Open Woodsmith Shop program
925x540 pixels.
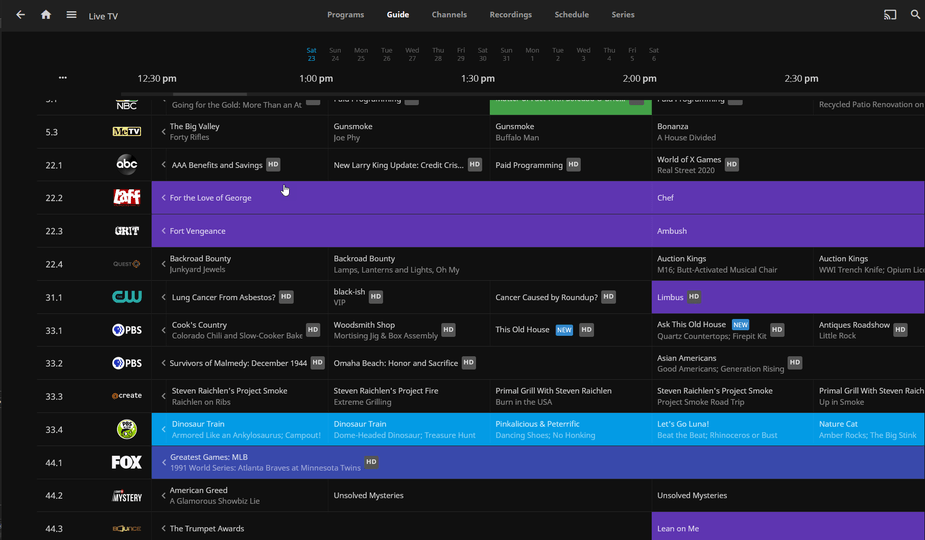click(408, 330)
